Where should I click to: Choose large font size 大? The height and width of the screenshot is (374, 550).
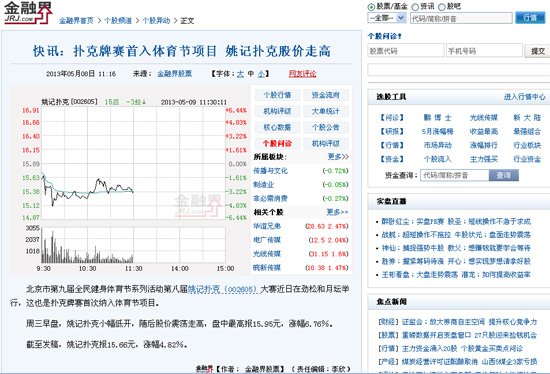tap(240, 74)
